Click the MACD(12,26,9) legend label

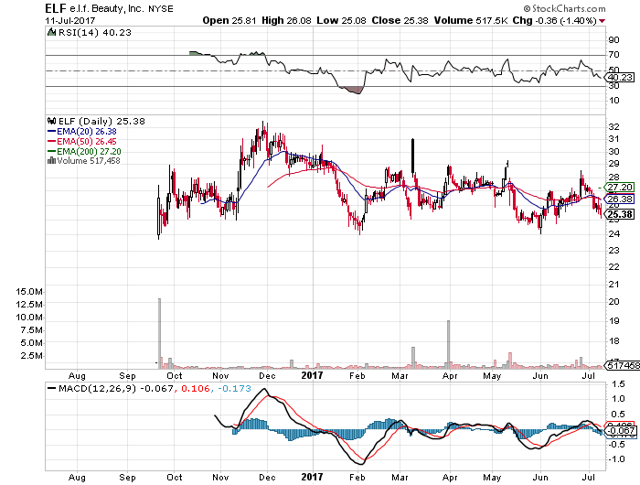(x=97, y=389)
